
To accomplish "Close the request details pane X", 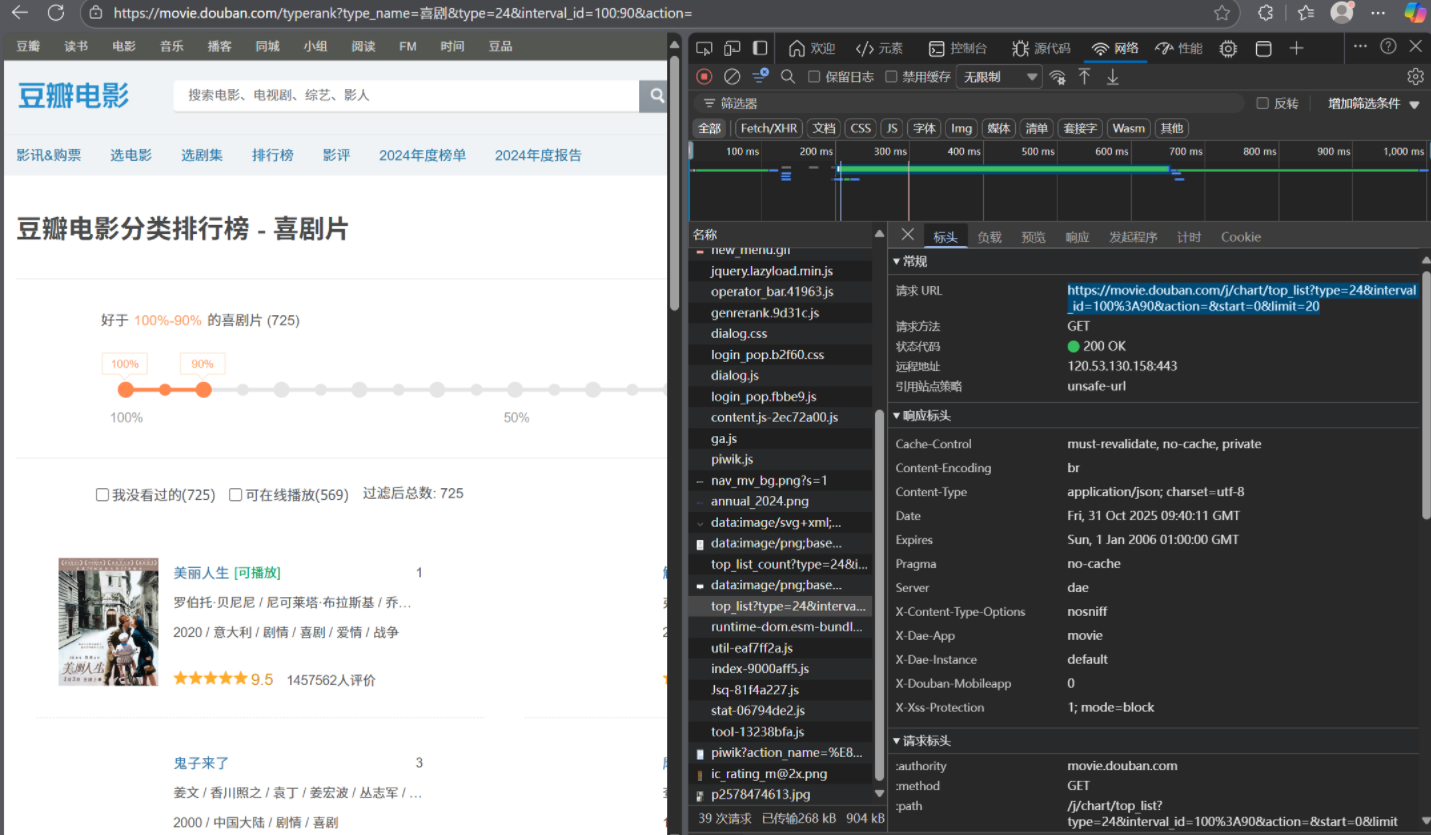I will pyautogui.click(x=907, y=234).
